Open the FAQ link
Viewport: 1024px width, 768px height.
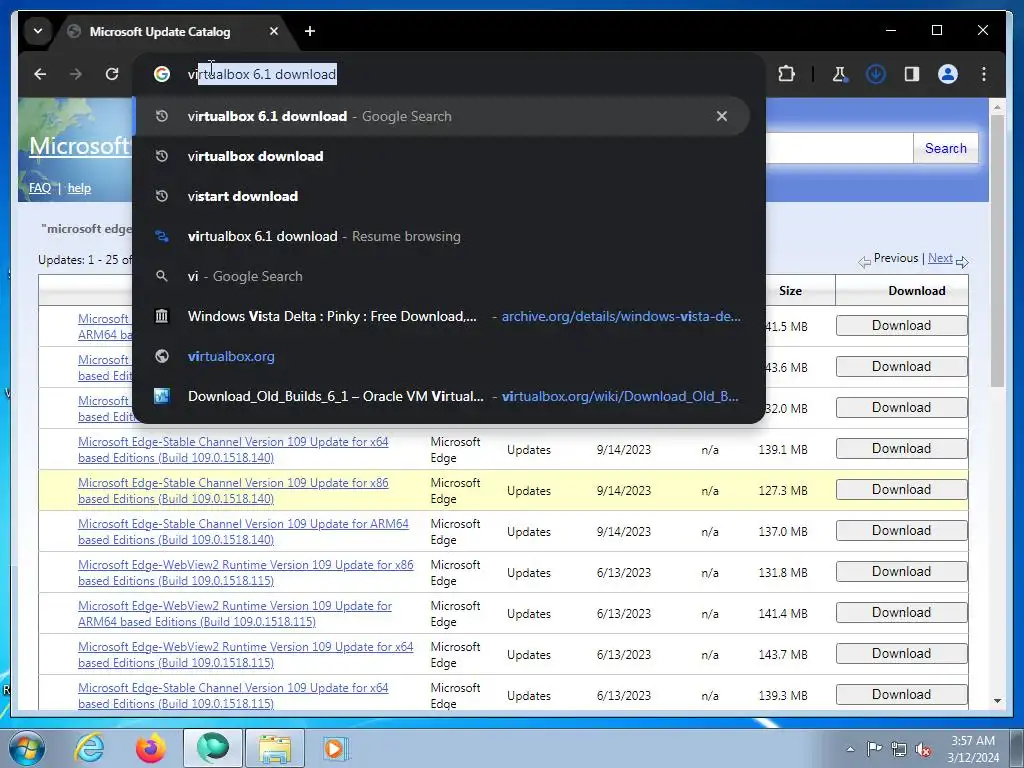40,188
